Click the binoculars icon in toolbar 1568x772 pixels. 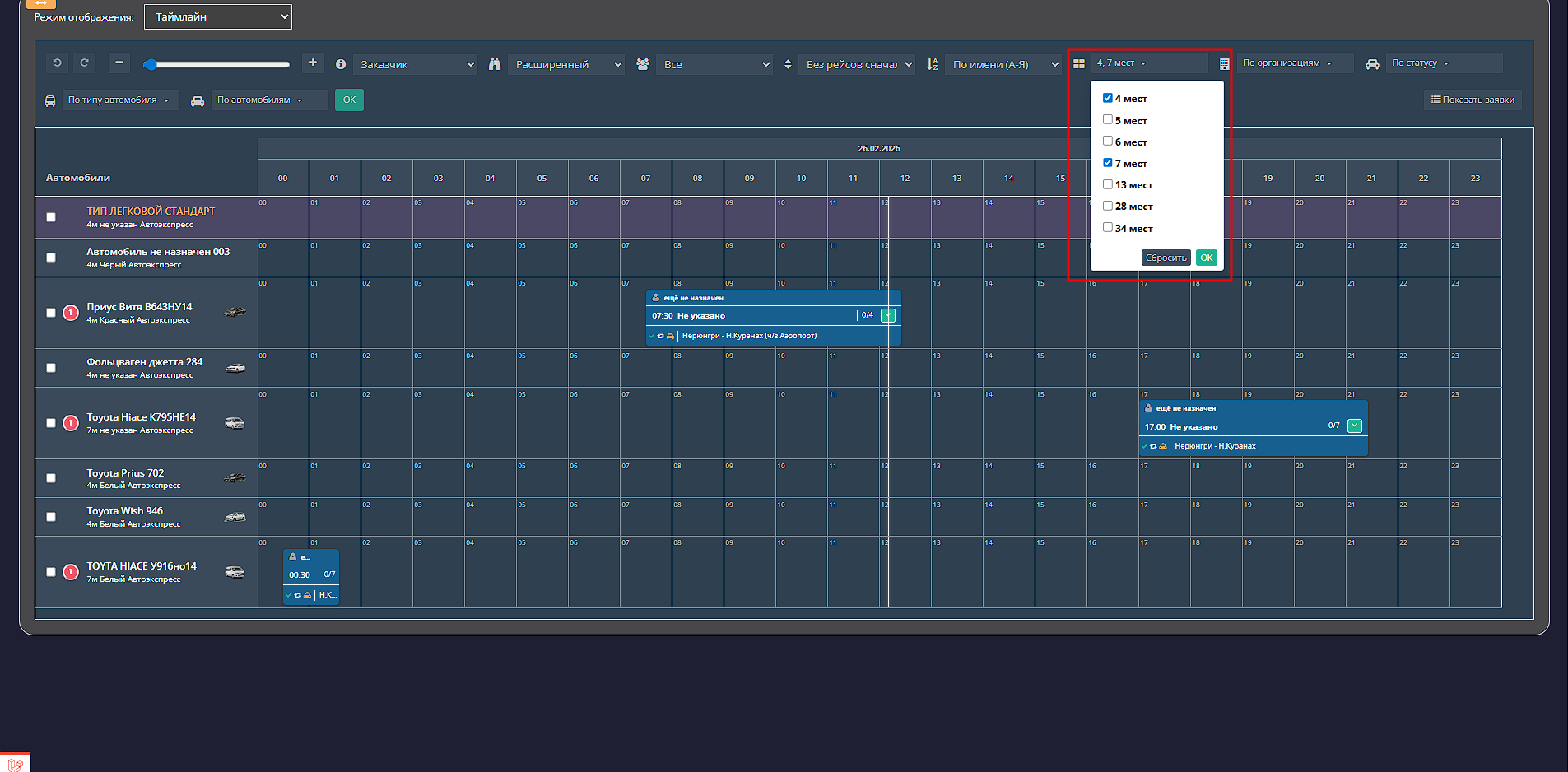(x=495, y=64)
